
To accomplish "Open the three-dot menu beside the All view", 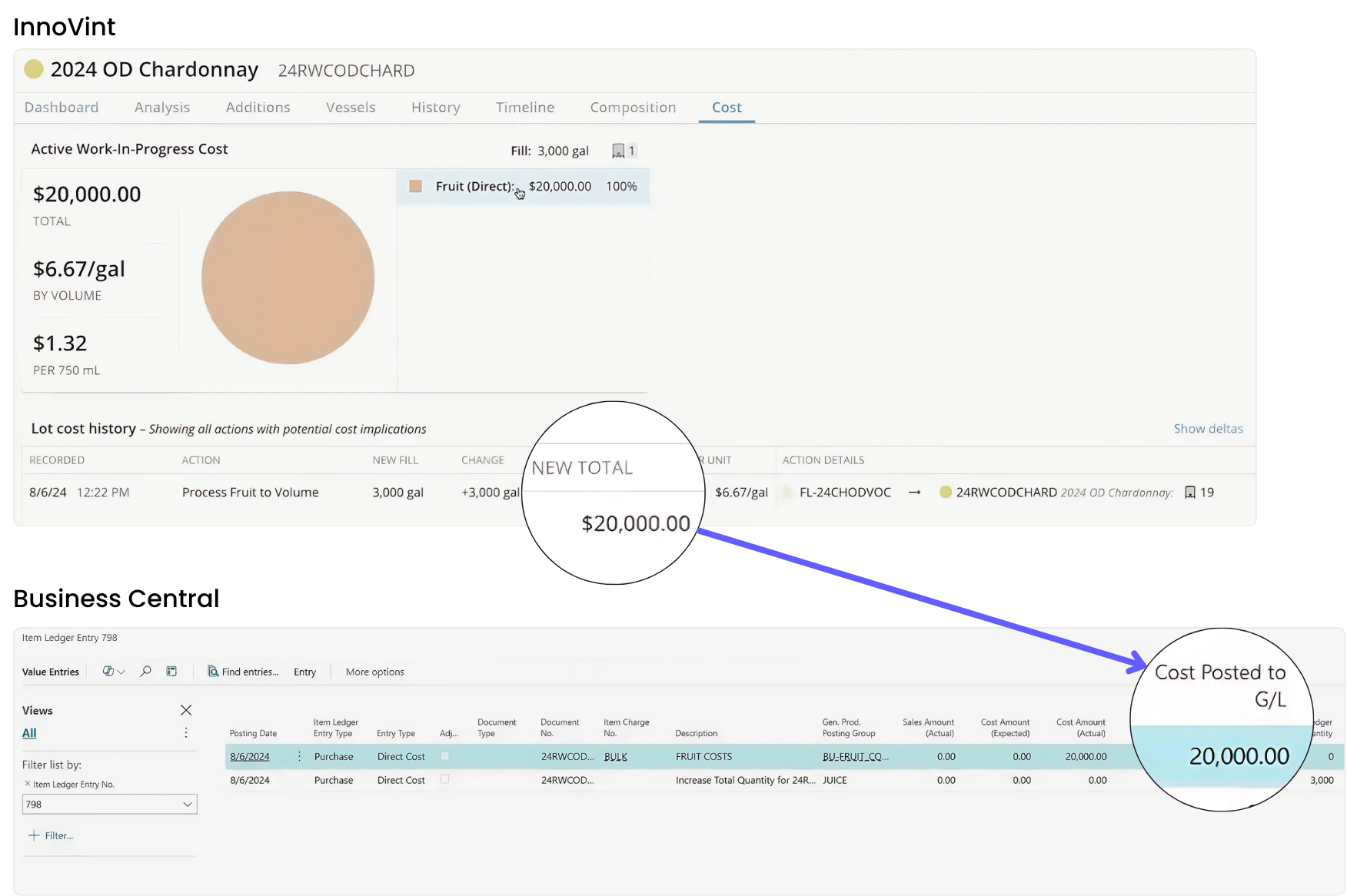I will tap(186, 733).
